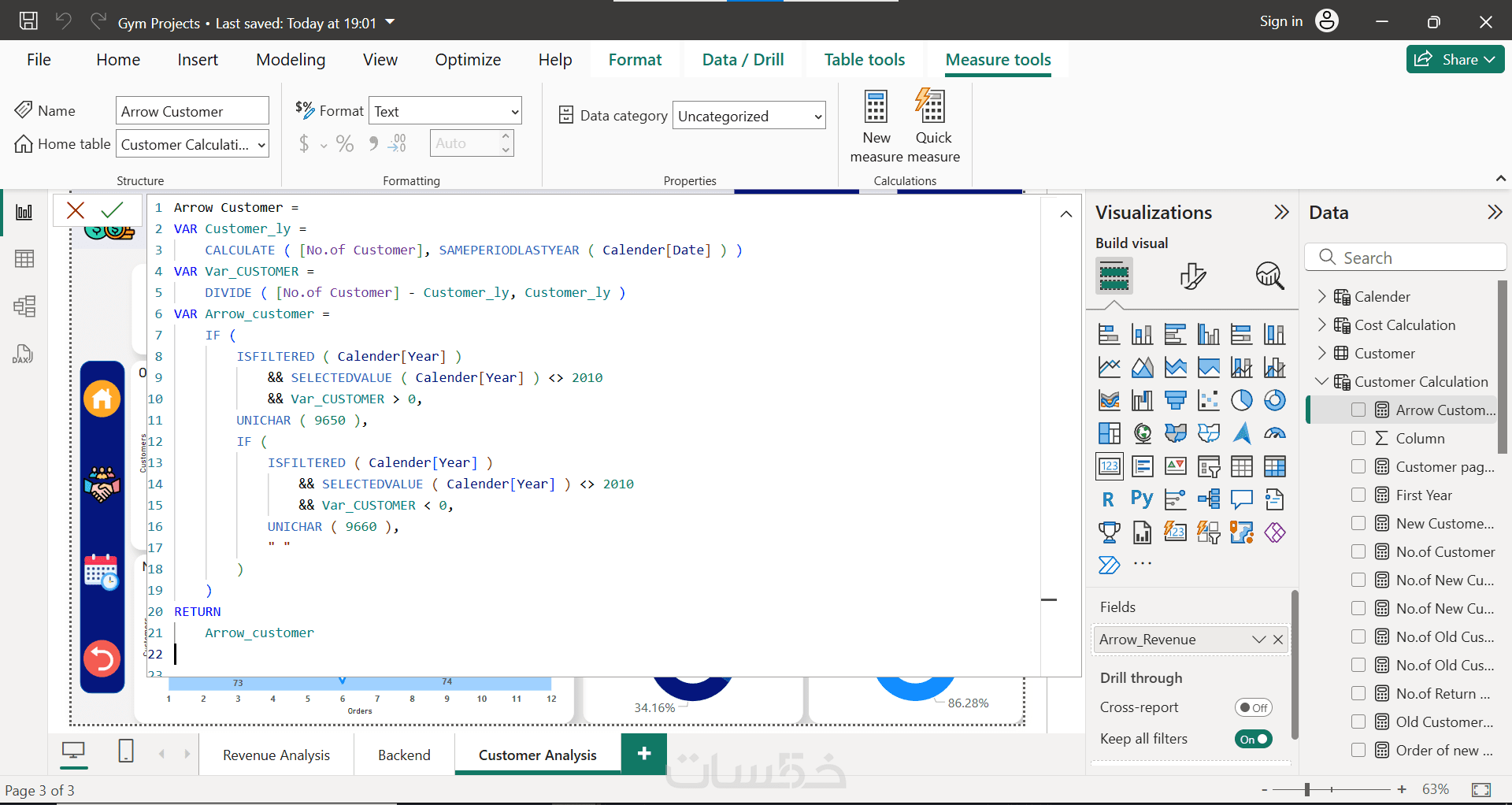Commit the formula with the checkmark icon
The width and height of the screenshot is (1512, 805).
tap(113, 210)
